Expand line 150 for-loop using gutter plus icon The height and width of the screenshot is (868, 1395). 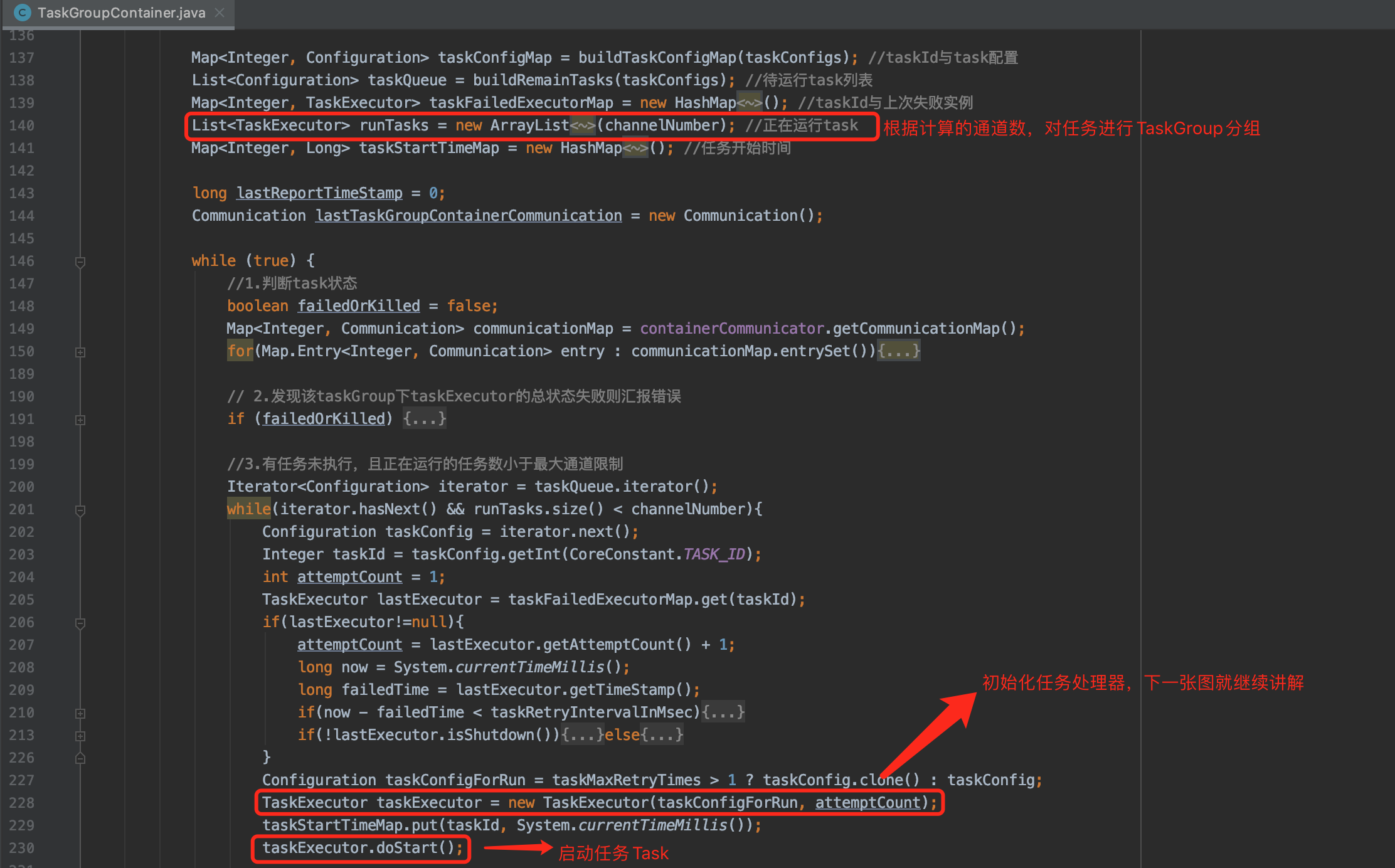click(80, 352)
